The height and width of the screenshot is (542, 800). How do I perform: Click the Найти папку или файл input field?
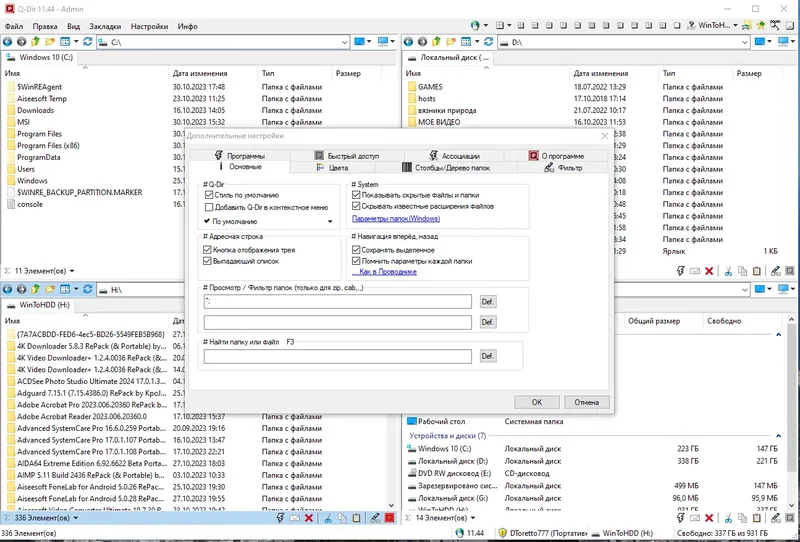click(x=337, y=356)
